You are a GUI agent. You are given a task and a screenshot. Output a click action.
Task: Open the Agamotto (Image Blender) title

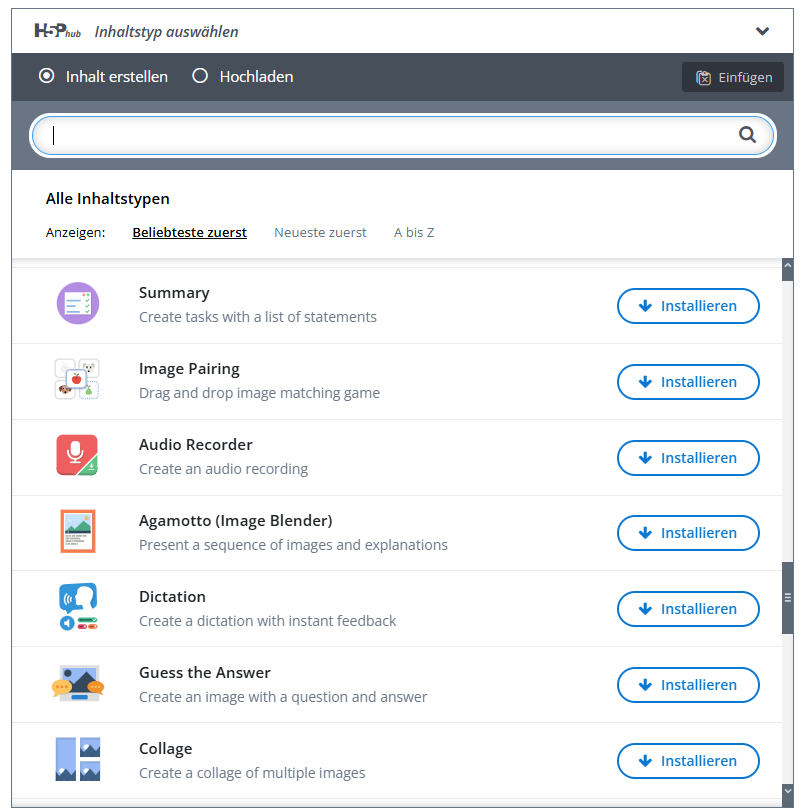236,520
